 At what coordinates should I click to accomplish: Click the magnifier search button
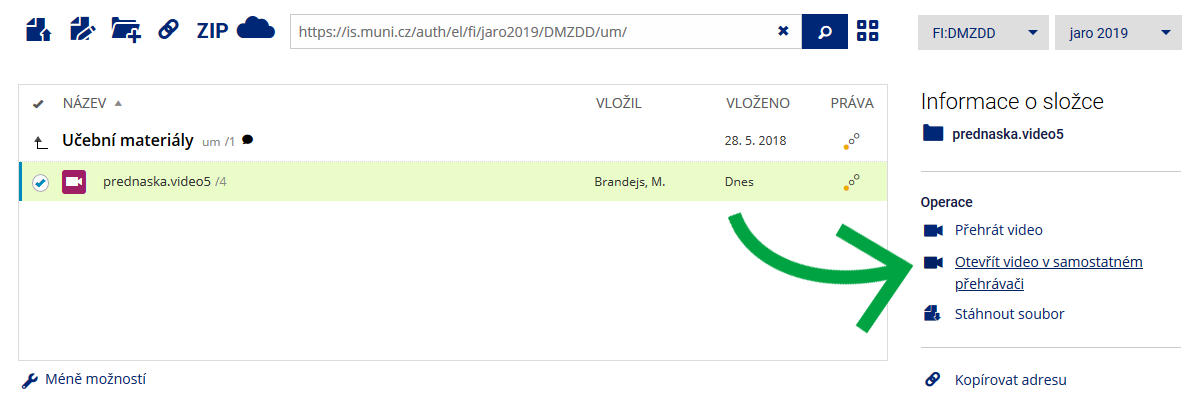825,31
